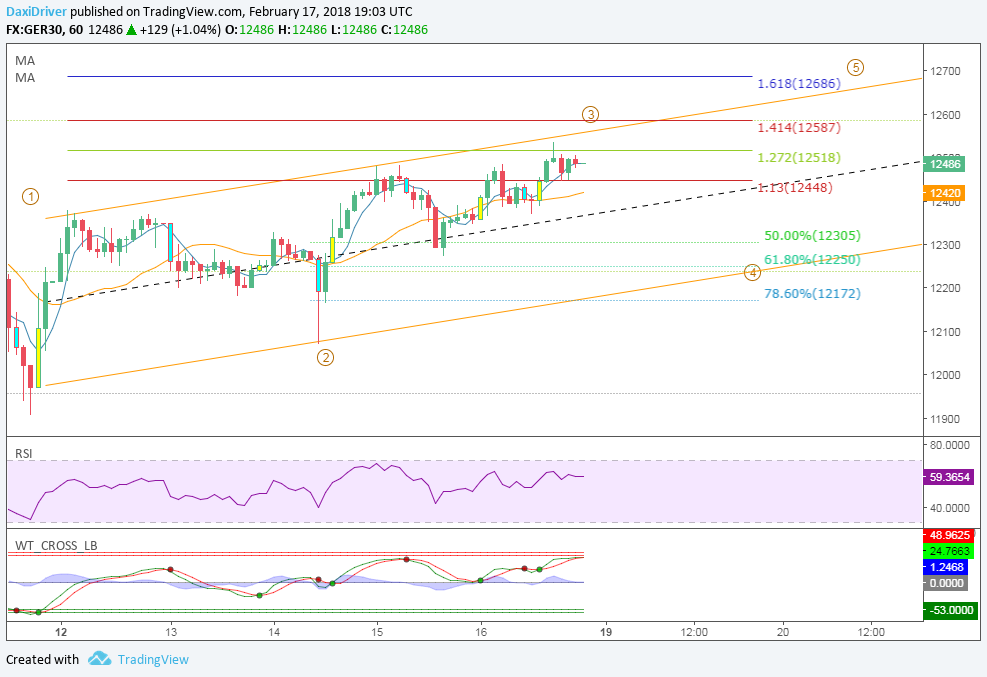
Task: Click the date 20 on time axis
Action: [782, 632]
